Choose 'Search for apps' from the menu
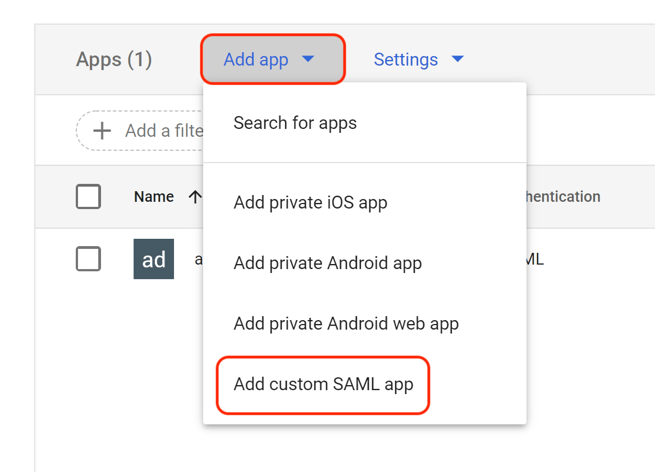Viewport: 655px width, 472px height. click(x=295, y=123)
